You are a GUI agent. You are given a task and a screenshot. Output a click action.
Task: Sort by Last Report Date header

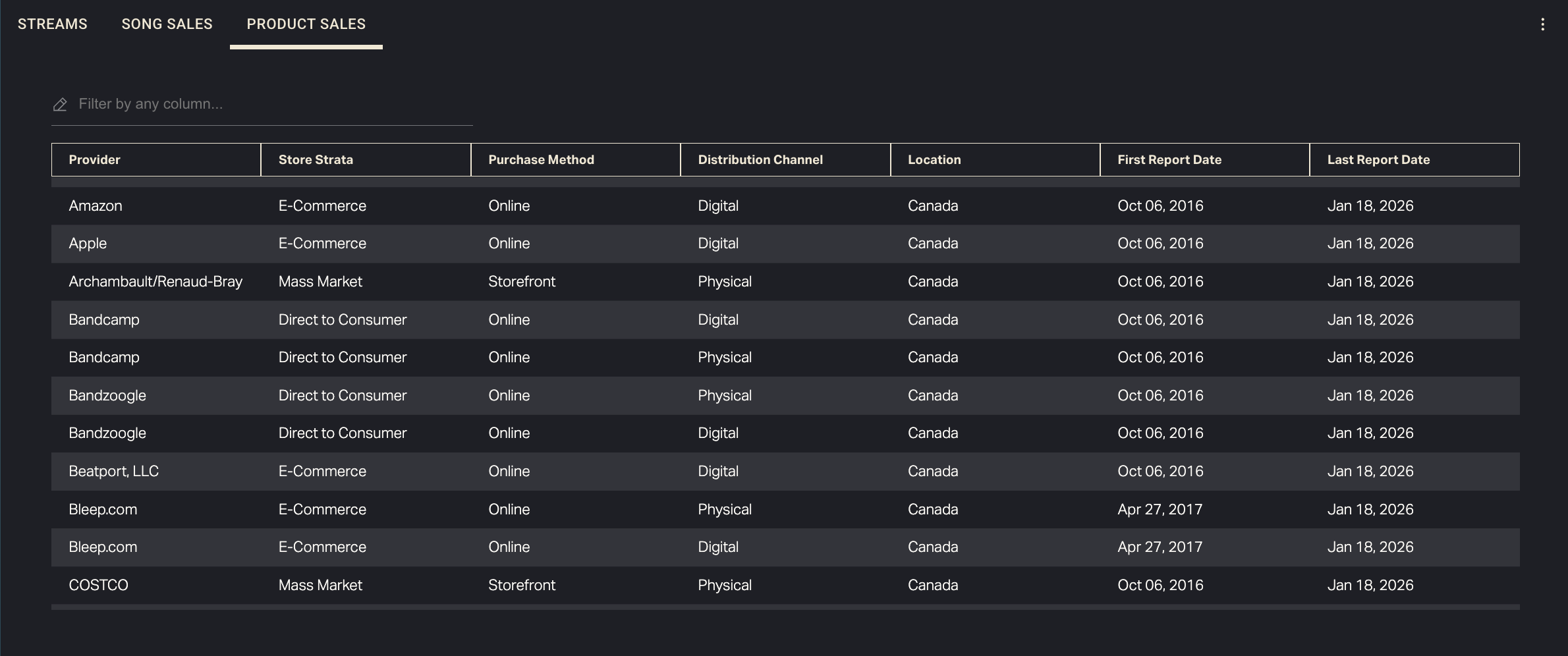pos(1378,160)
